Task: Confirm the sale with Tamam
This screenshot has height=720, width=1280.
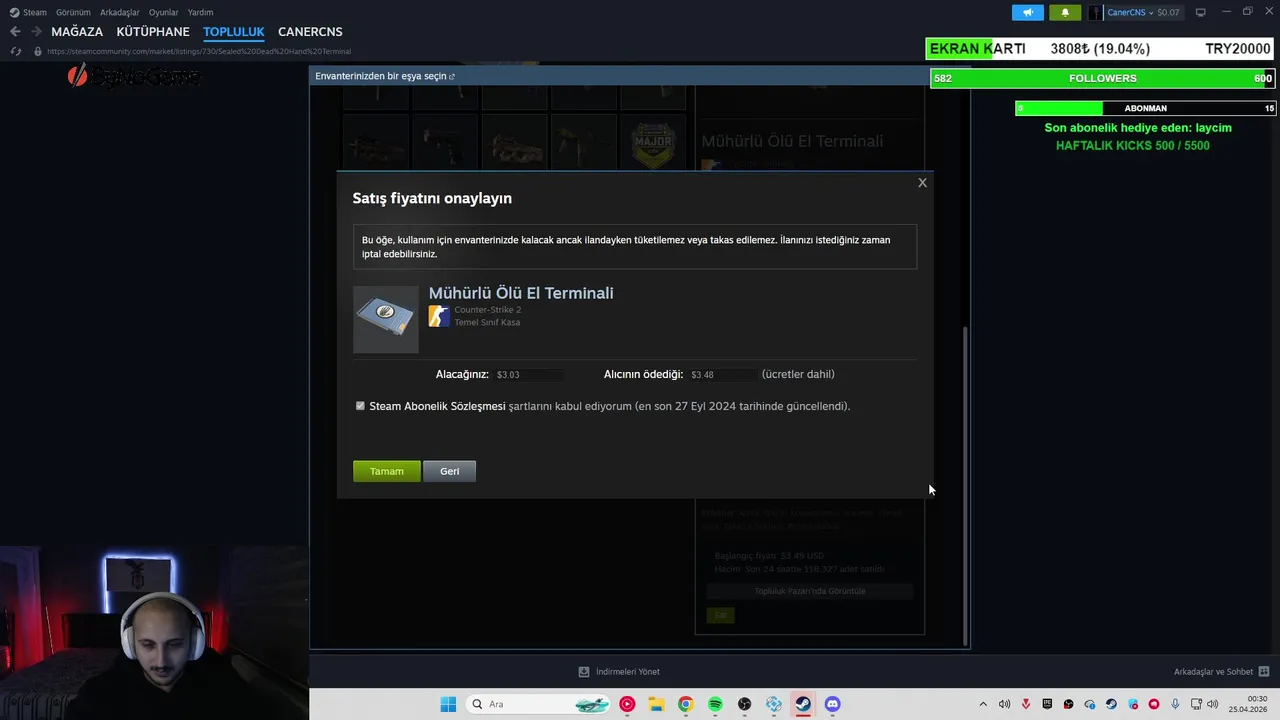Action: pos(387,471)
